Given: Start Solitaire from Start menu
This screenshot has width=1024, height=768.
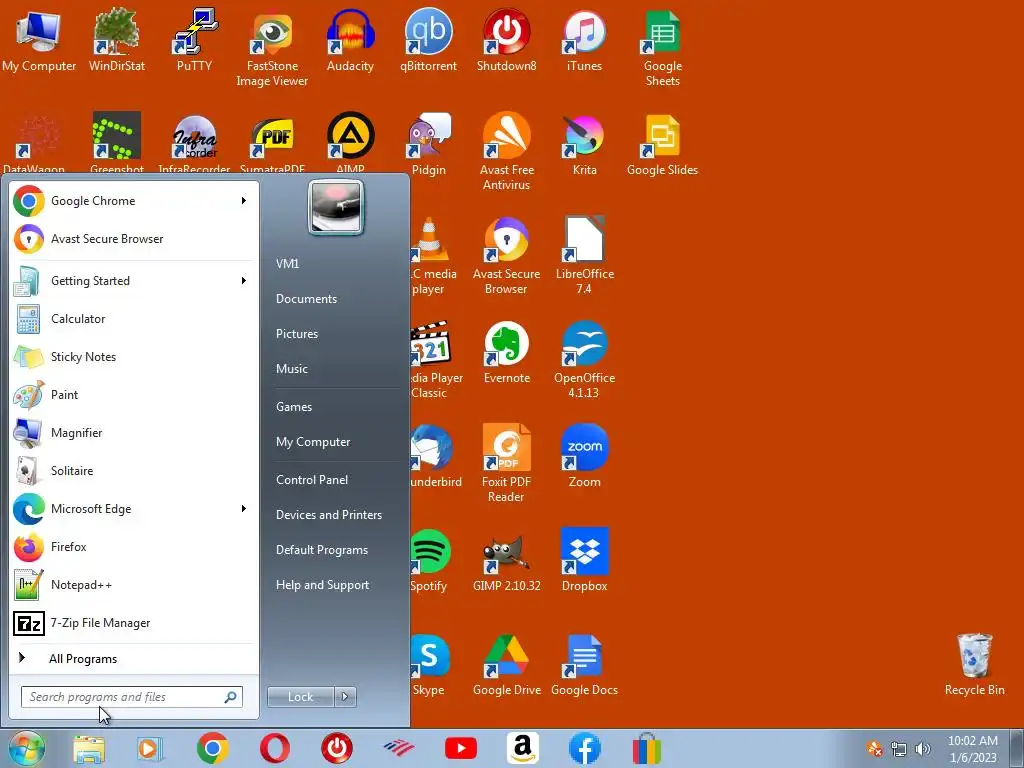Looking at the screenshot, I should click(133, 471).
